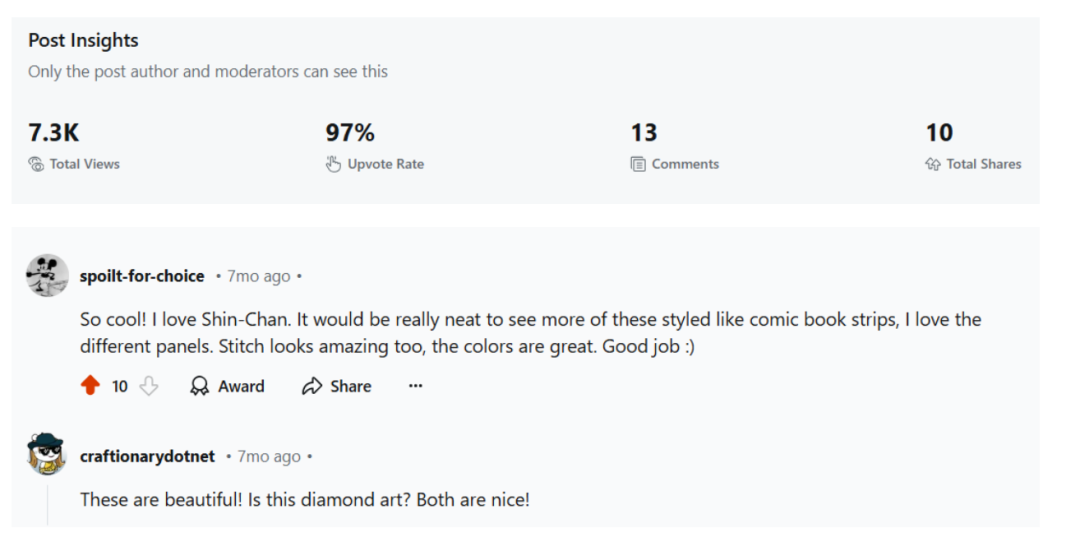Visit craftionarydotnet's profile via username
The width and height of the screenshot is (1080, 542).
point(147,456)
